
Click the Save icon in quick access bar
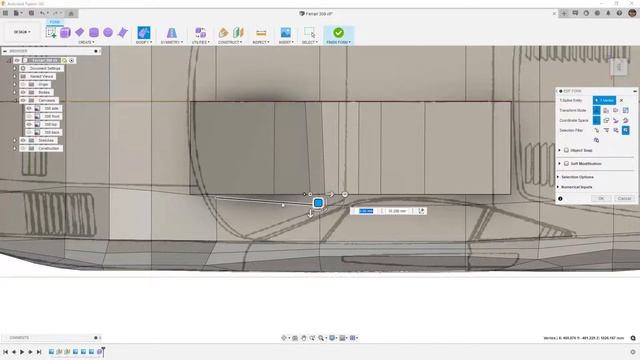coord(31,13)
